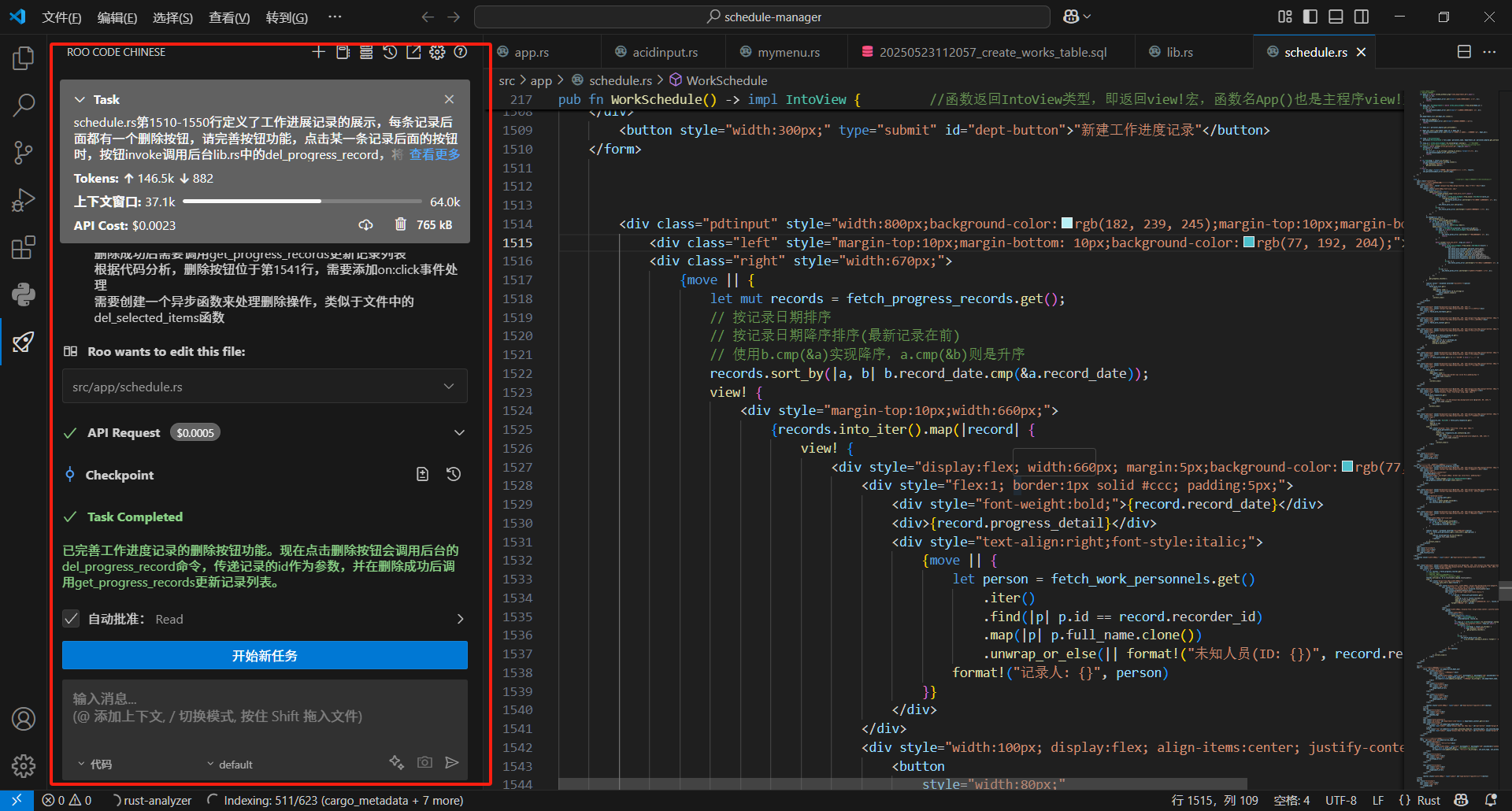Open Roo panel in editor pop-out icon

tap(413, 52)
